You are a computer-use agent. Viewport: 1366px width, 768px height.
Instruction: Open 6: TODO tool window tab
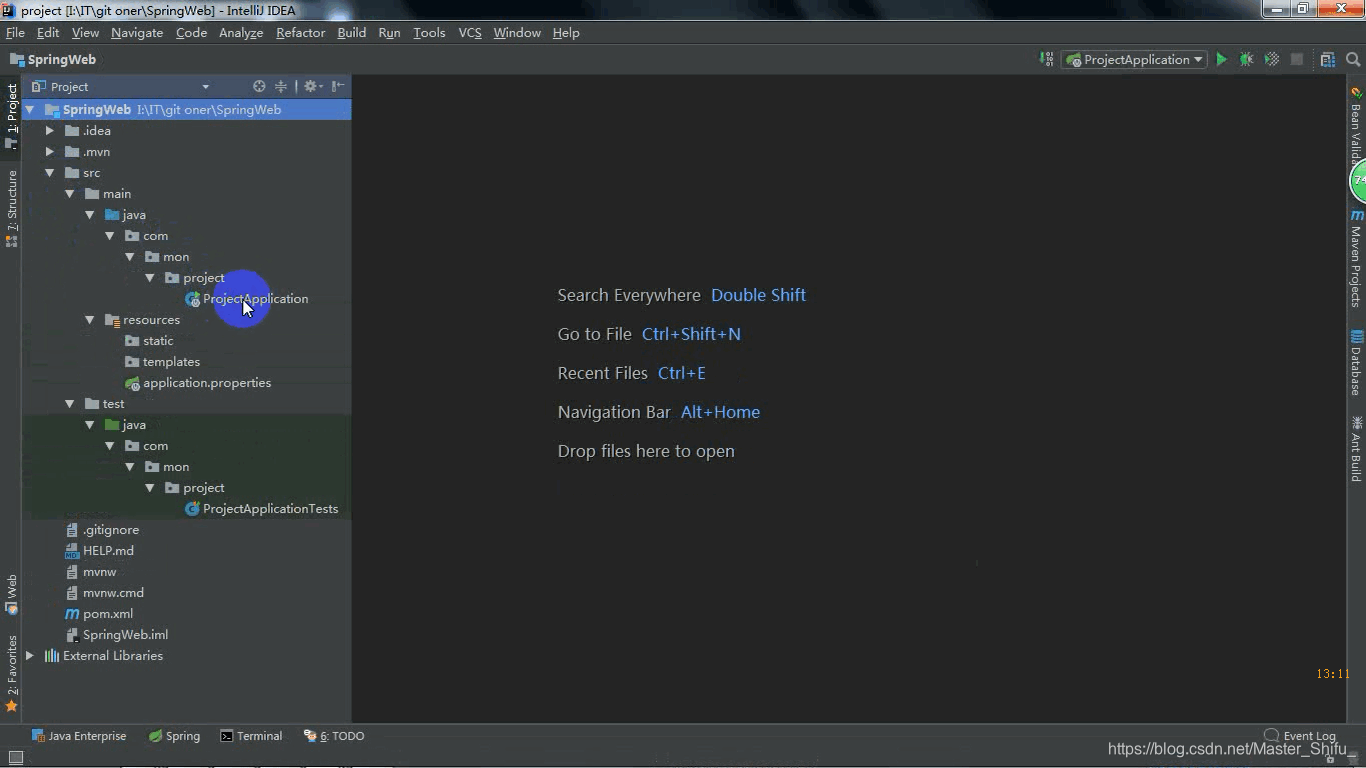click(x=334, y=736)
